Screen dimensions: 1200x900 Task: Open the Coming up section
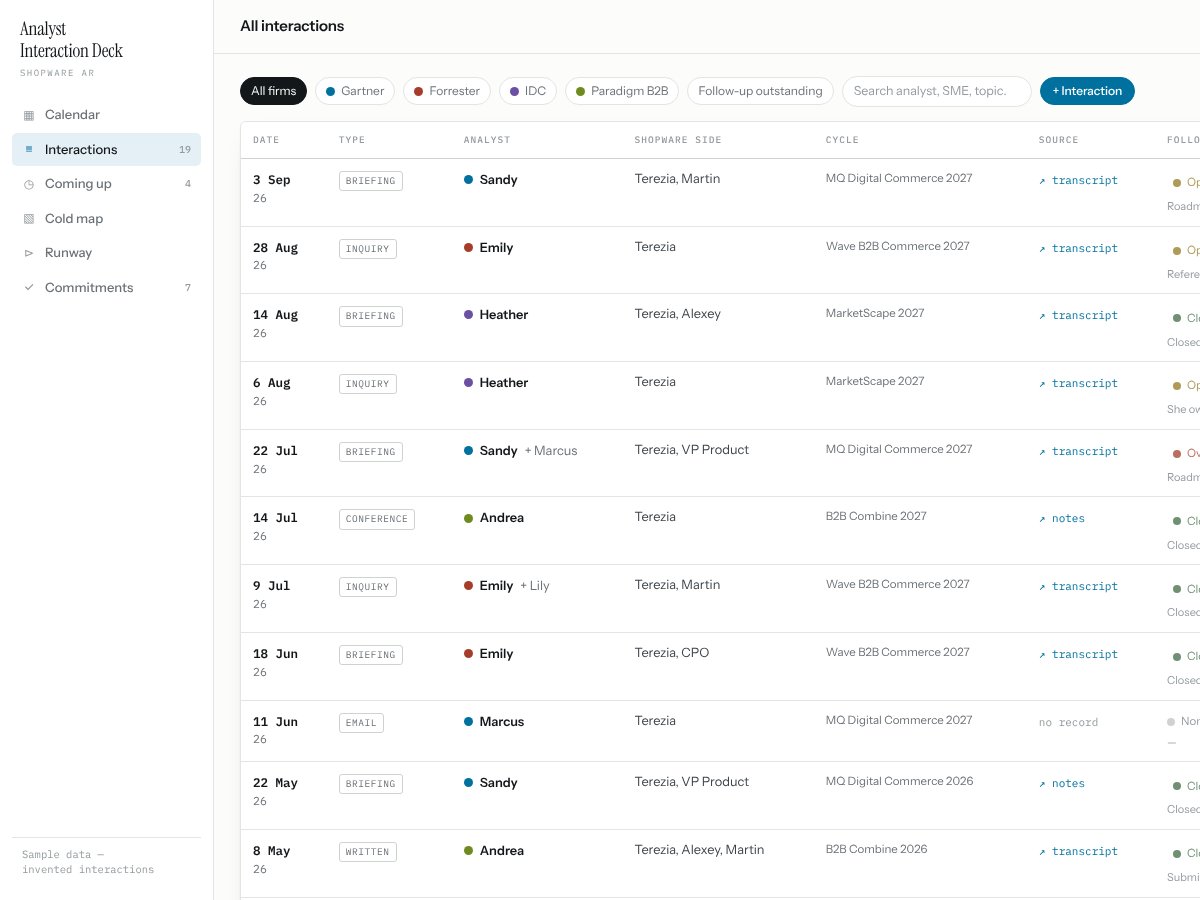tap(106, 184)
